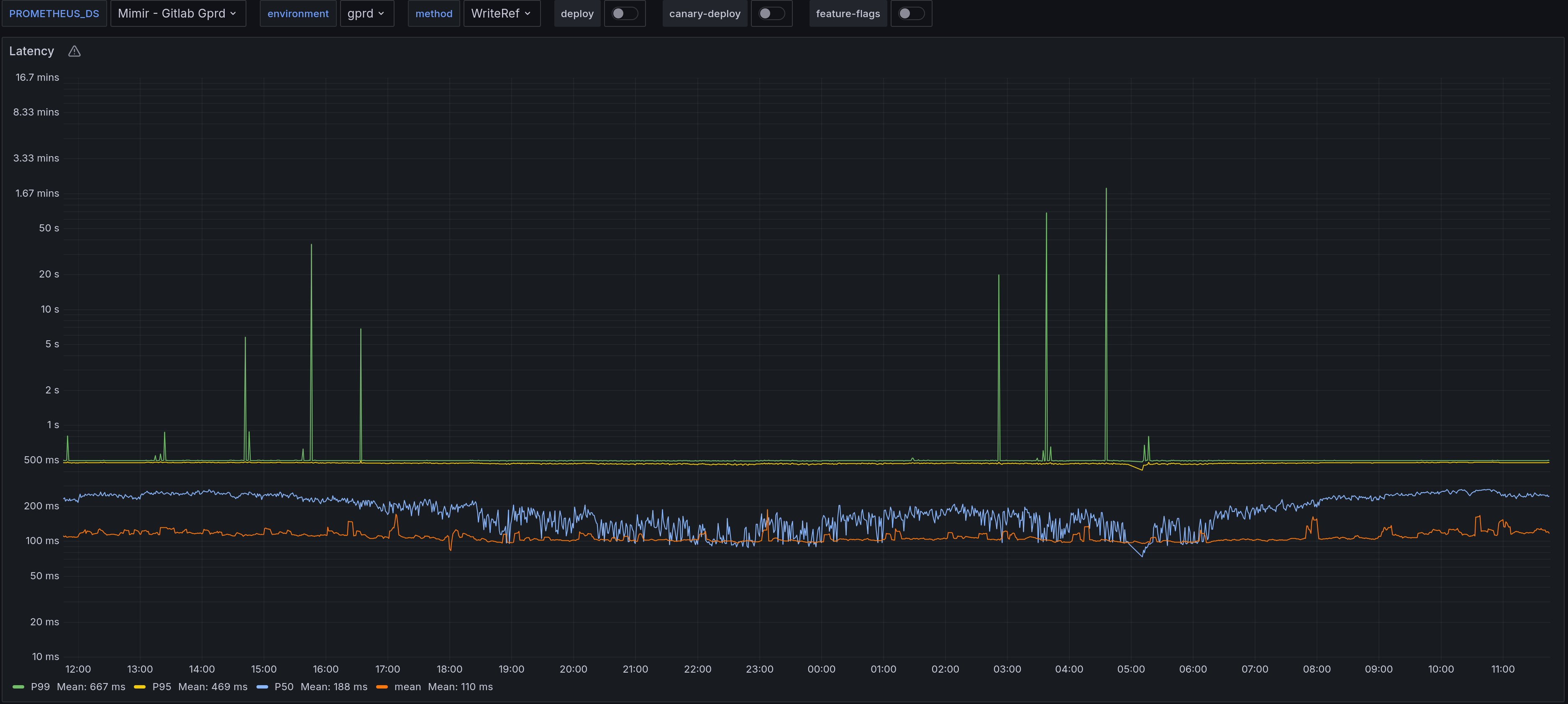This screenshot has height=704, width=1568.
Task: Isolate the P95 series via its legend label
Action: point(162,687)
